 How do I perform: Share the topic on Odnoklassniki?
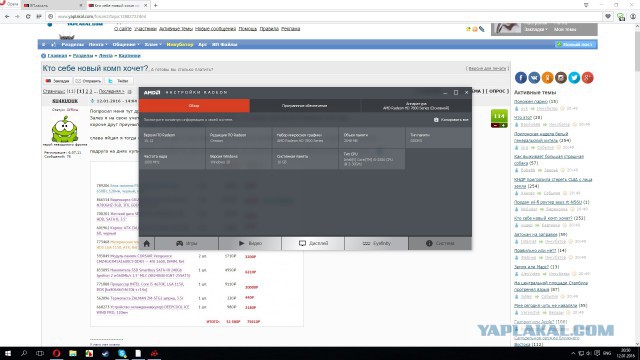(x=548, y=78)
